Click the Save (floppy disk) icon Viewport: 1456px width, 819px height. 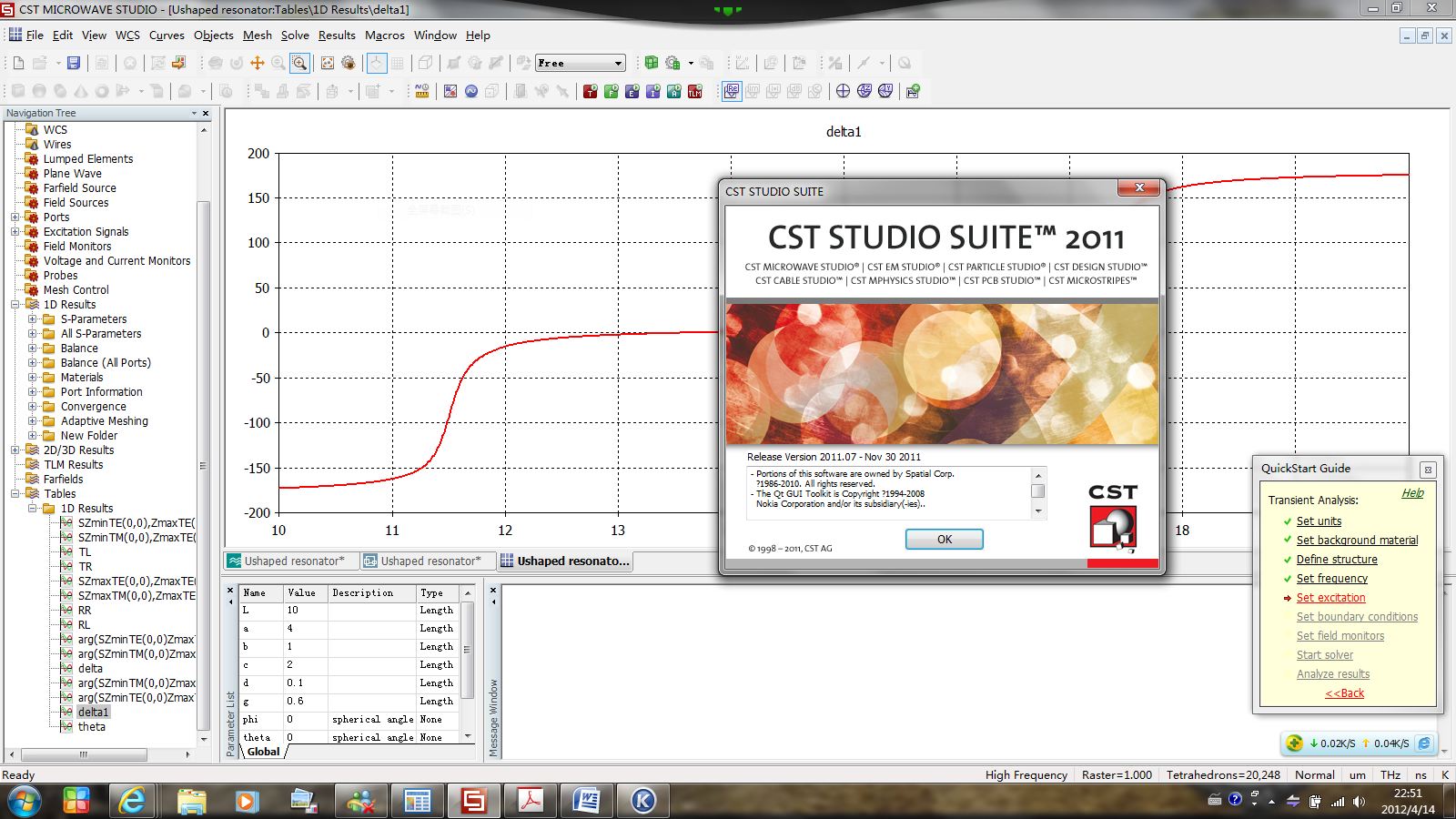(74, 63)
